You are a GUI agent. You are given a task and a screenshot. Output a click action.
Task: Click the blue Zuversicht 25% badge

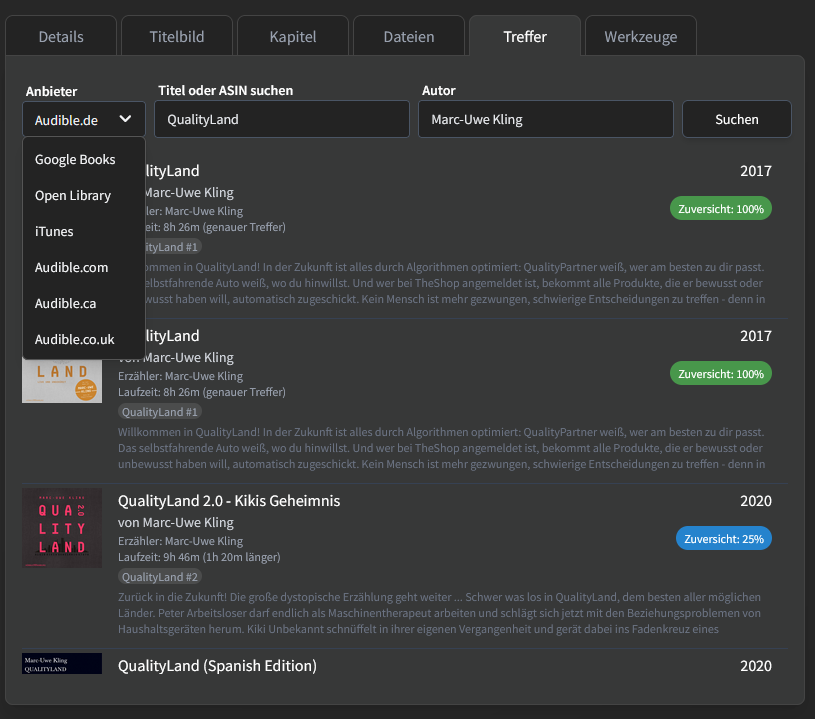[x=723, y=537]
